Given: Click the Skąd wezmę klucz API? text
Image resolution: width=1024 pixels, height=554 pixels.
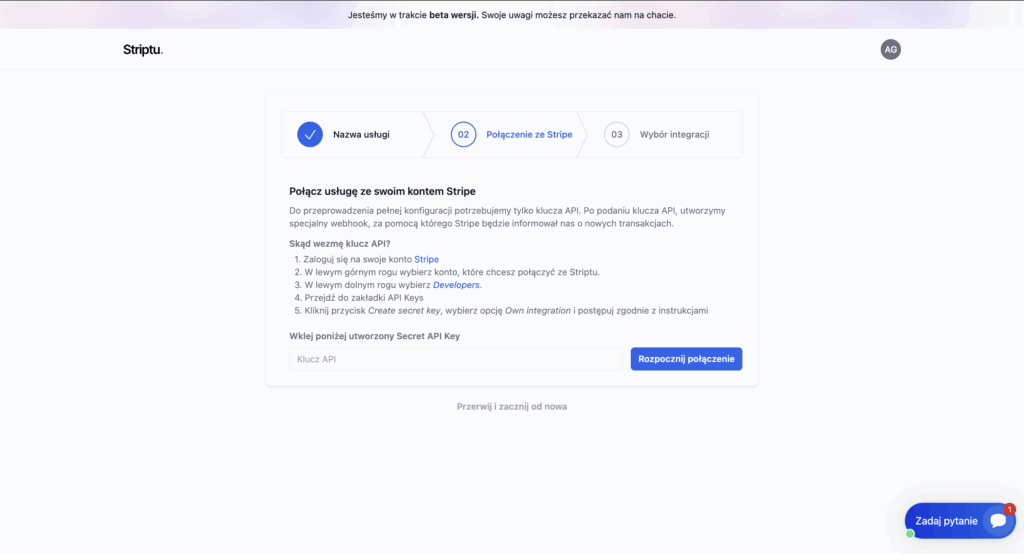Looking at the screenshot, I should (340, 244).
